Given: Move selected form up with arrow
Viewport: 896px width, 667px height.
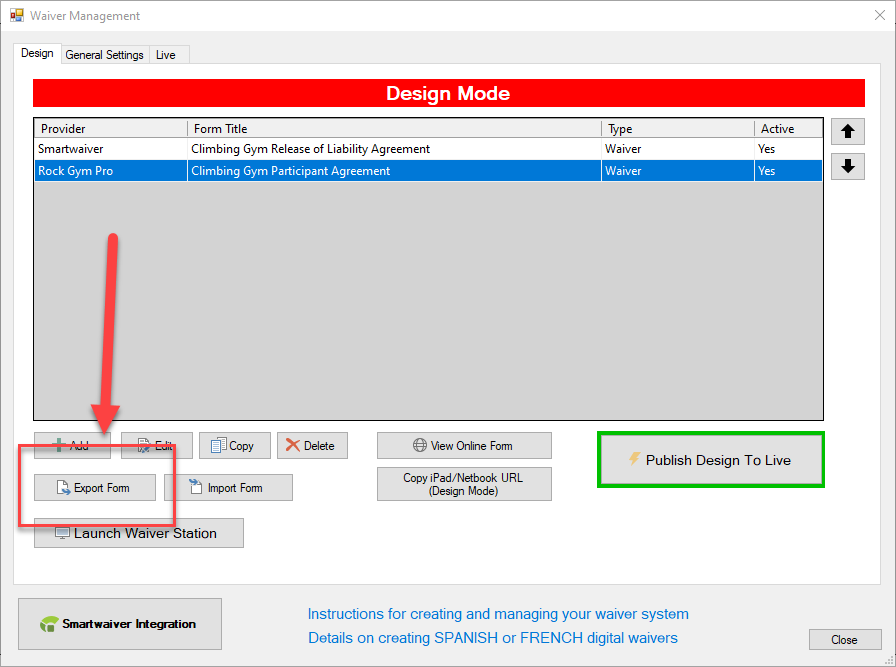Looking at the screenshot, I should tap(847, 131).
